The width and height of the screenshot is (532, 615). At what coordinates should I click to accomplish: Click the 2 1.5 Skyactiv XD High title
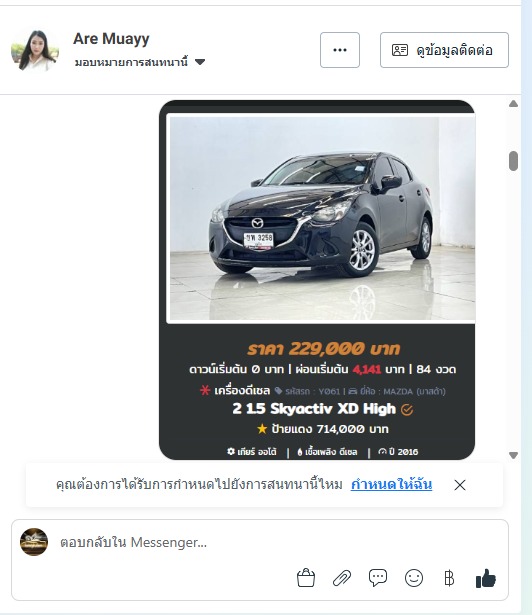coord(314,409)
